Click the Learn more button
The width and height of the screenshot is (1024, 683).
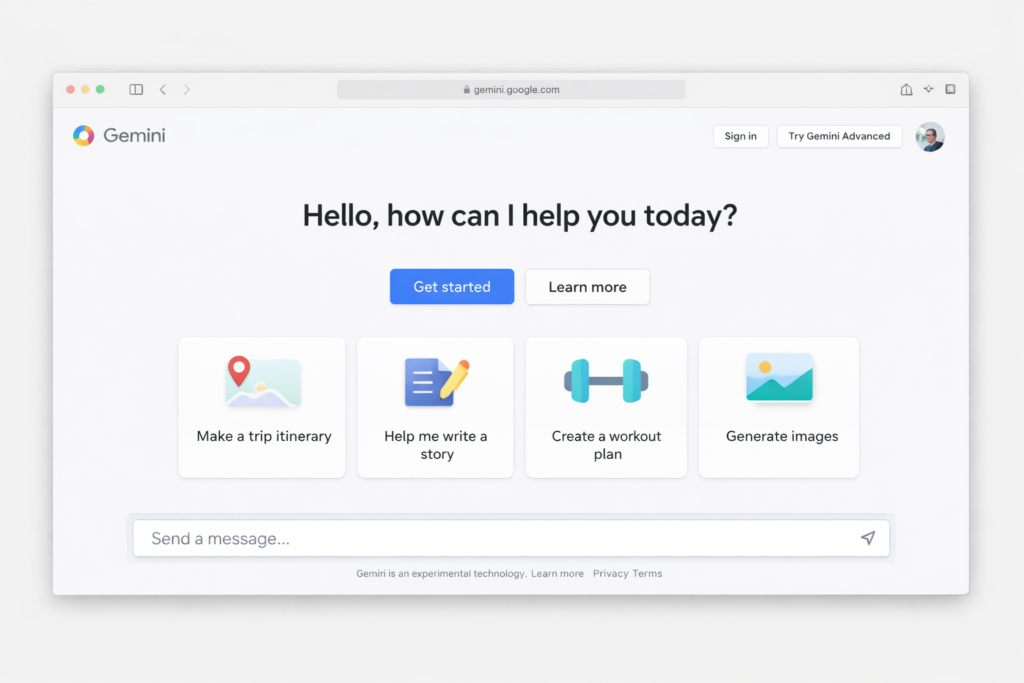coord(587,286)
